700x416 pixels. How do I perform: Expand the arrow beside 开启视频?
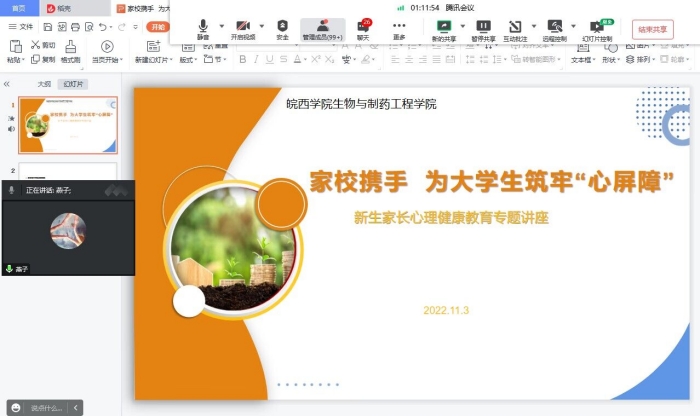pos(262,25)
